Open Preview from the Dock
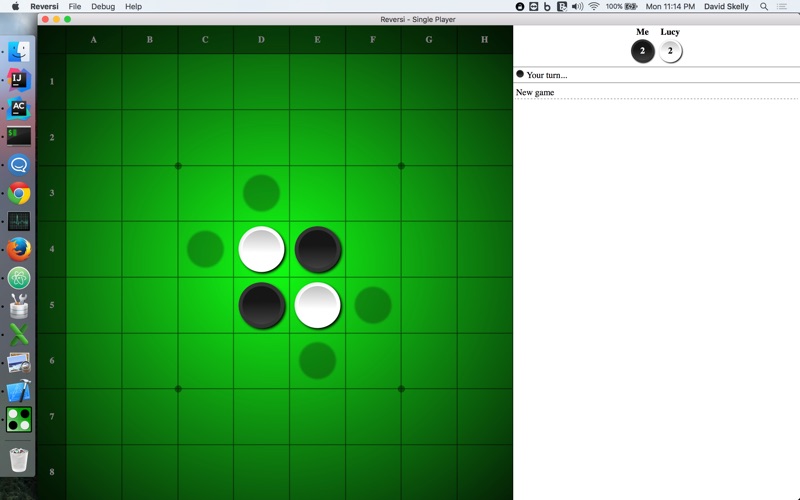The width and height of the screenshot is (800, 500). point(19,363)
